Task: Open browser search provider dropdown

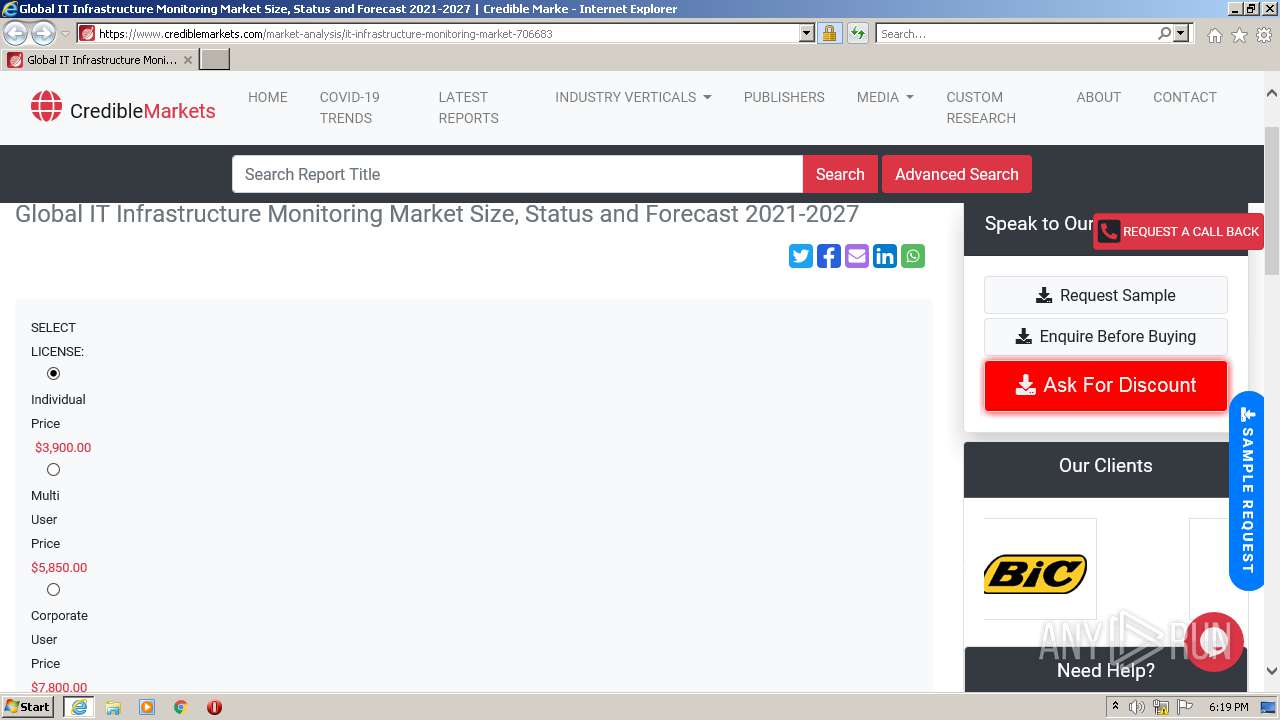Action: (1182, 33)
